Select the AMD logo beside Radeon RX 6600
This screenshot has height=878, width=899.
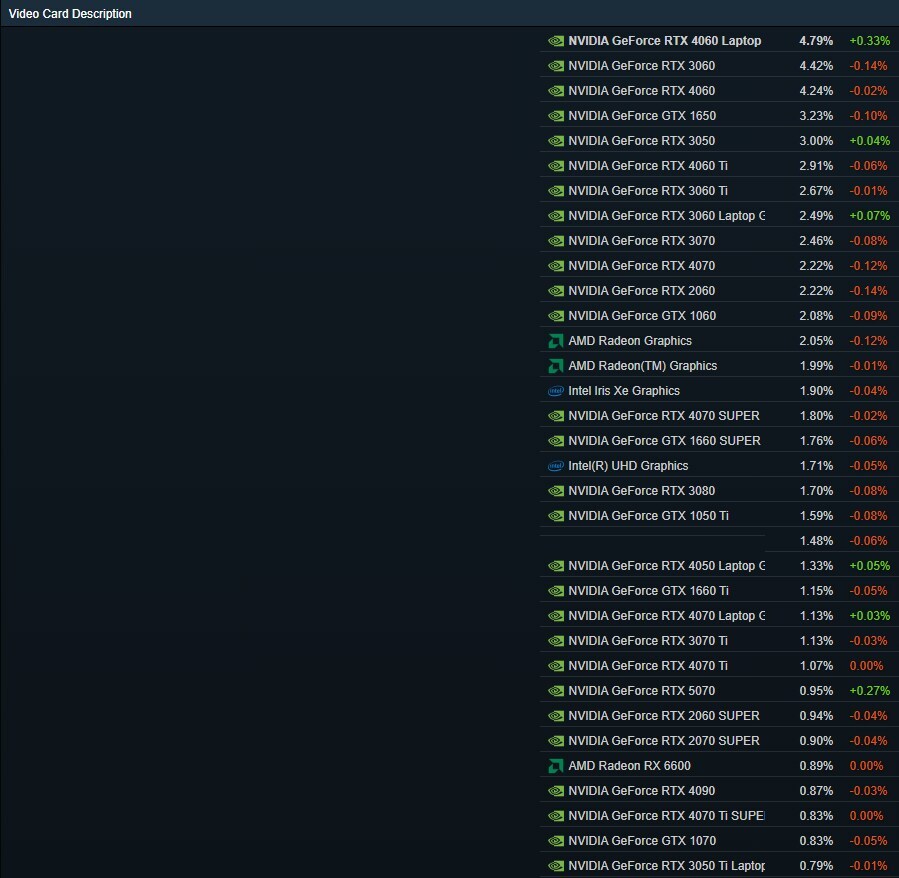[x=556, y=766]
